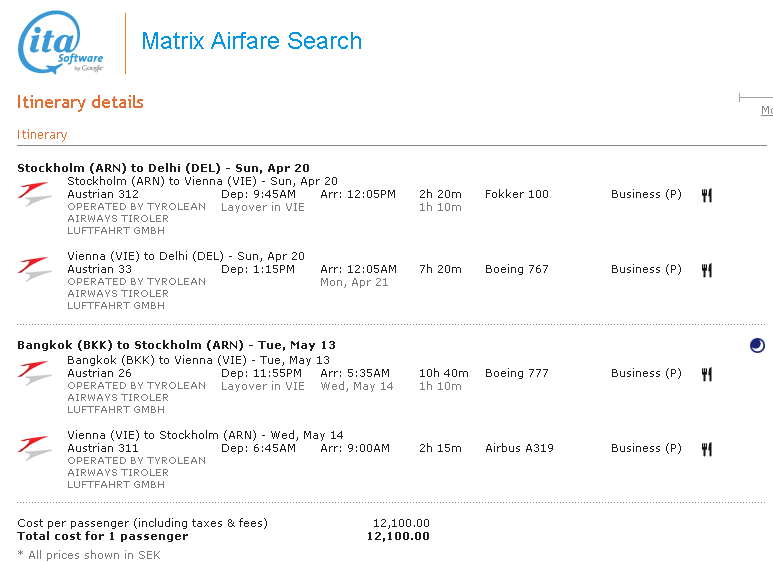Click the Bangkok (BKK) to Stockholm (ARN) header
The image size is (773, 562).
[176, 345]
